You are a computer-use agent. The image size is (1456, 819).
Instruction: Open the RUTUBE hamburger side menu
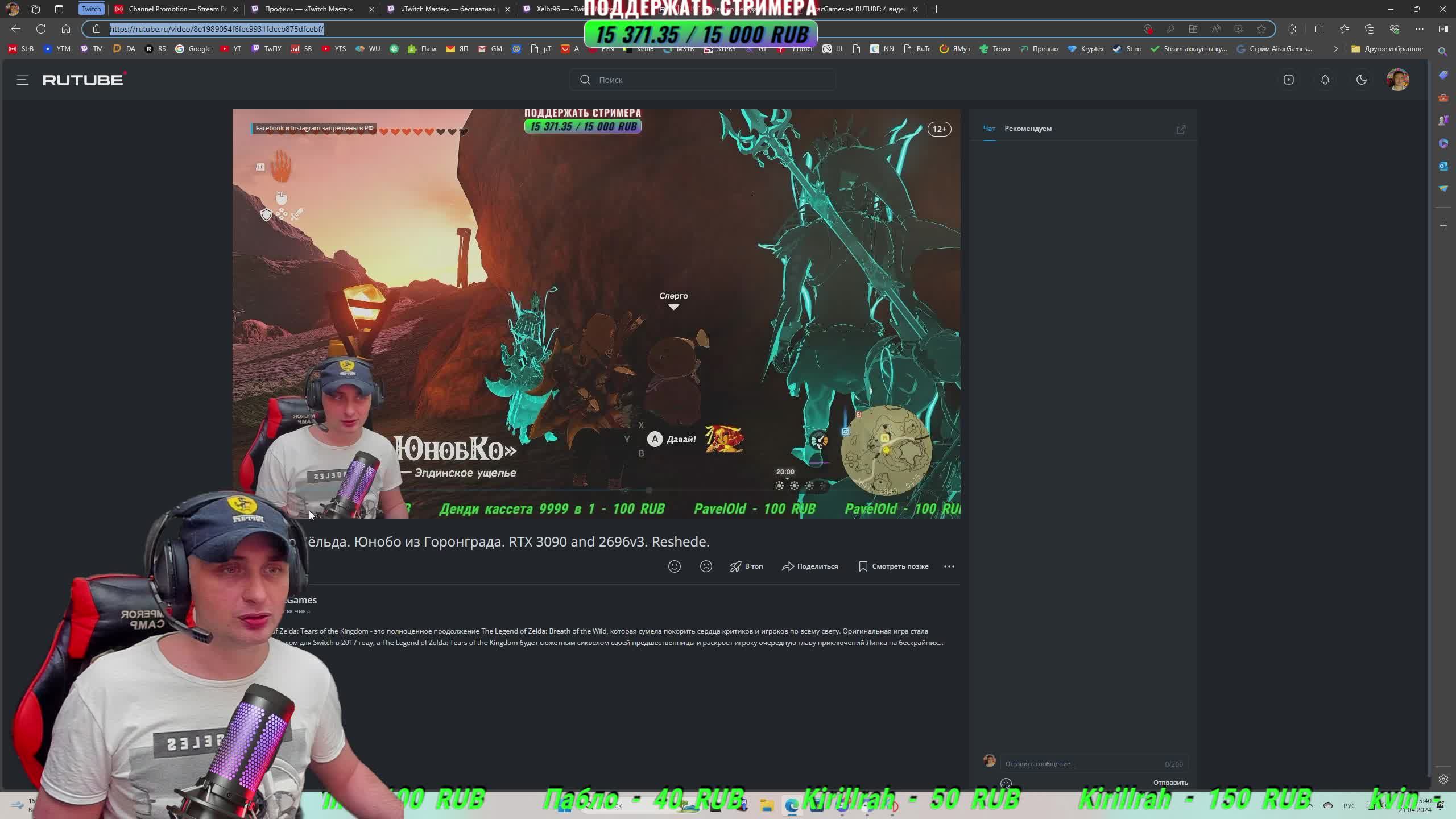pyautogui.click(x=22, y=80)
